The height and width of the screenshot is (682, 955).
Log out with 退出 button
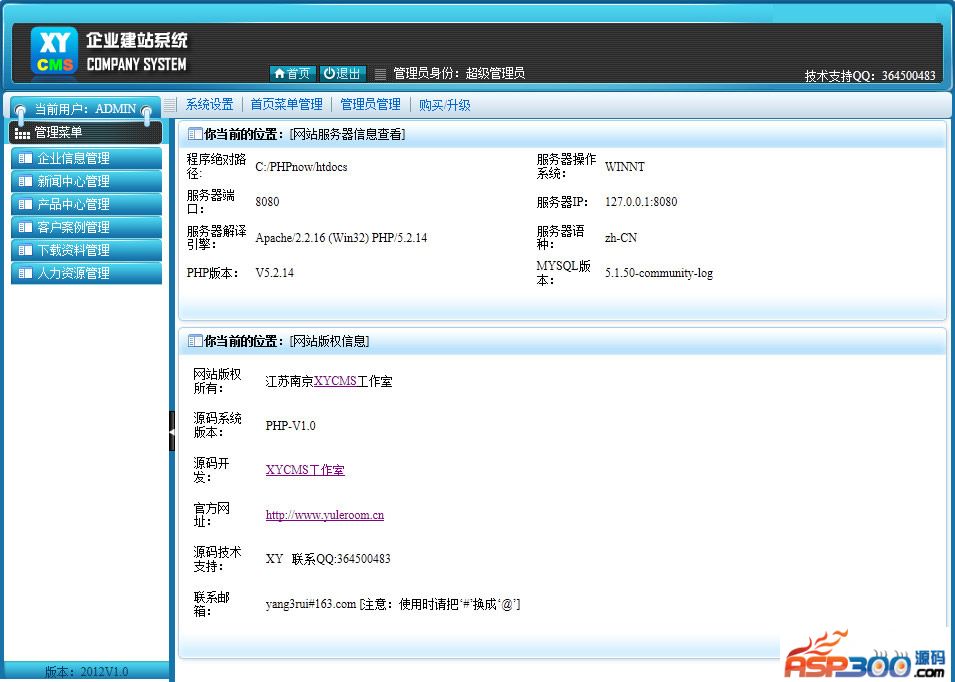[342, 73]
